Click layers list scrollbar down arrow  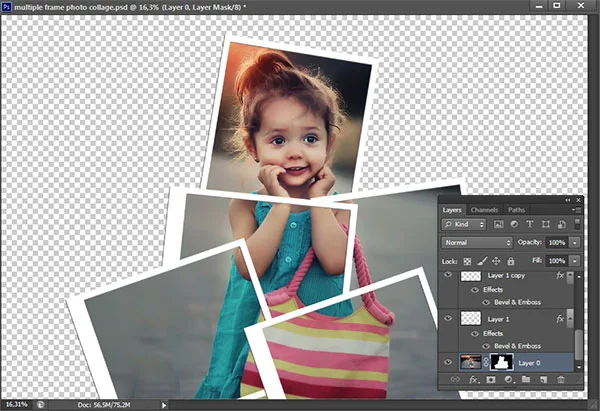[x=579, y=367]
